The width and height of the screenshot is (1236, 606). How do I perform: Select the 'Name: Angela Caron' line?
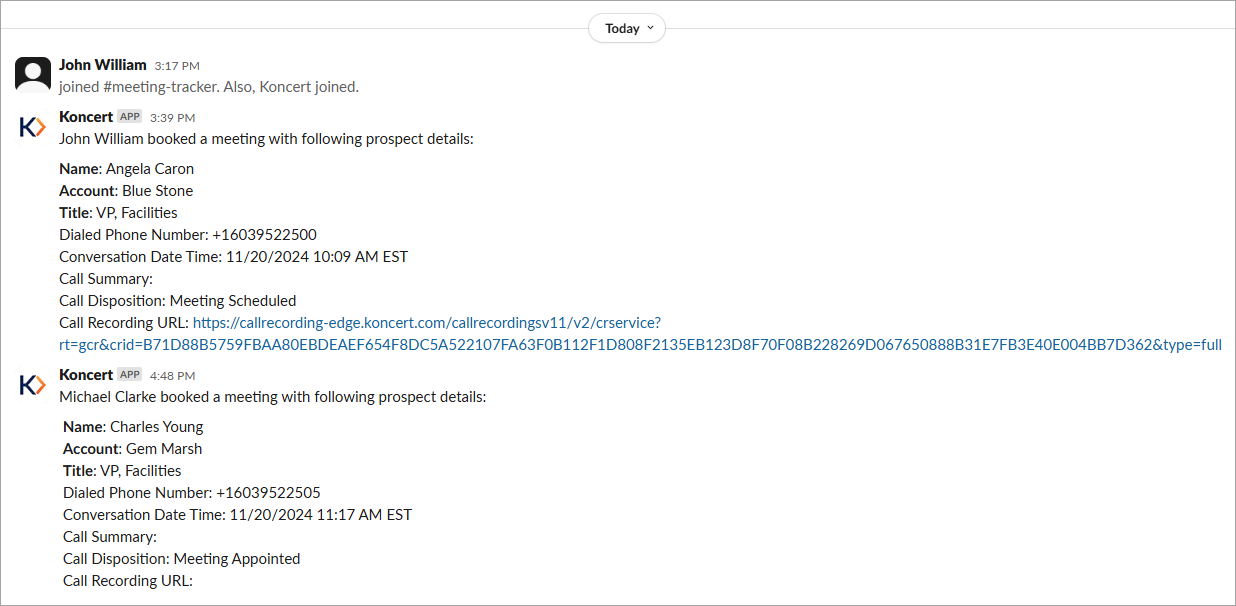click(x=127, y=169)
